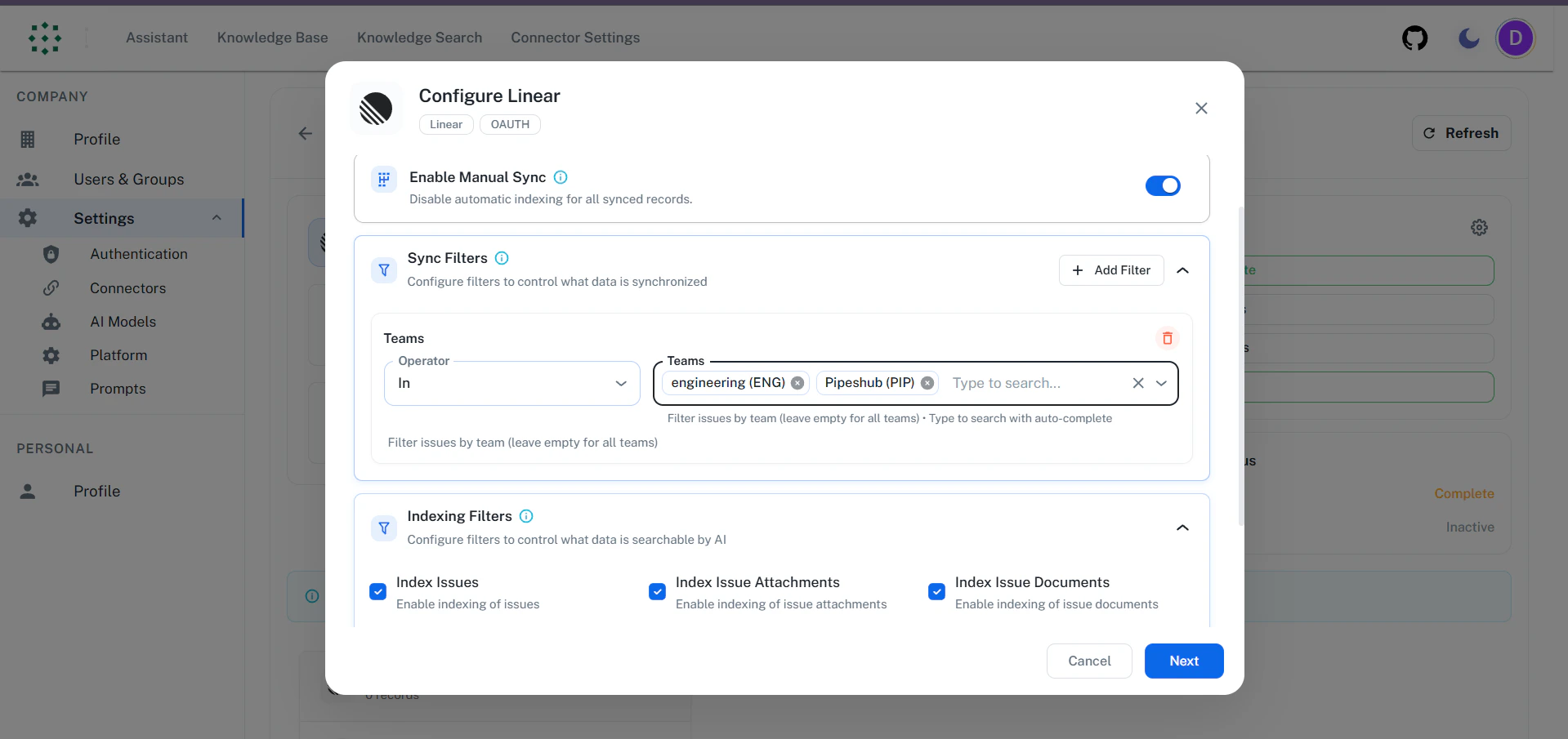This screenshot has height=739, width=1568.
Task: Click the Linear logo in dialog
Action: [376, 108]
